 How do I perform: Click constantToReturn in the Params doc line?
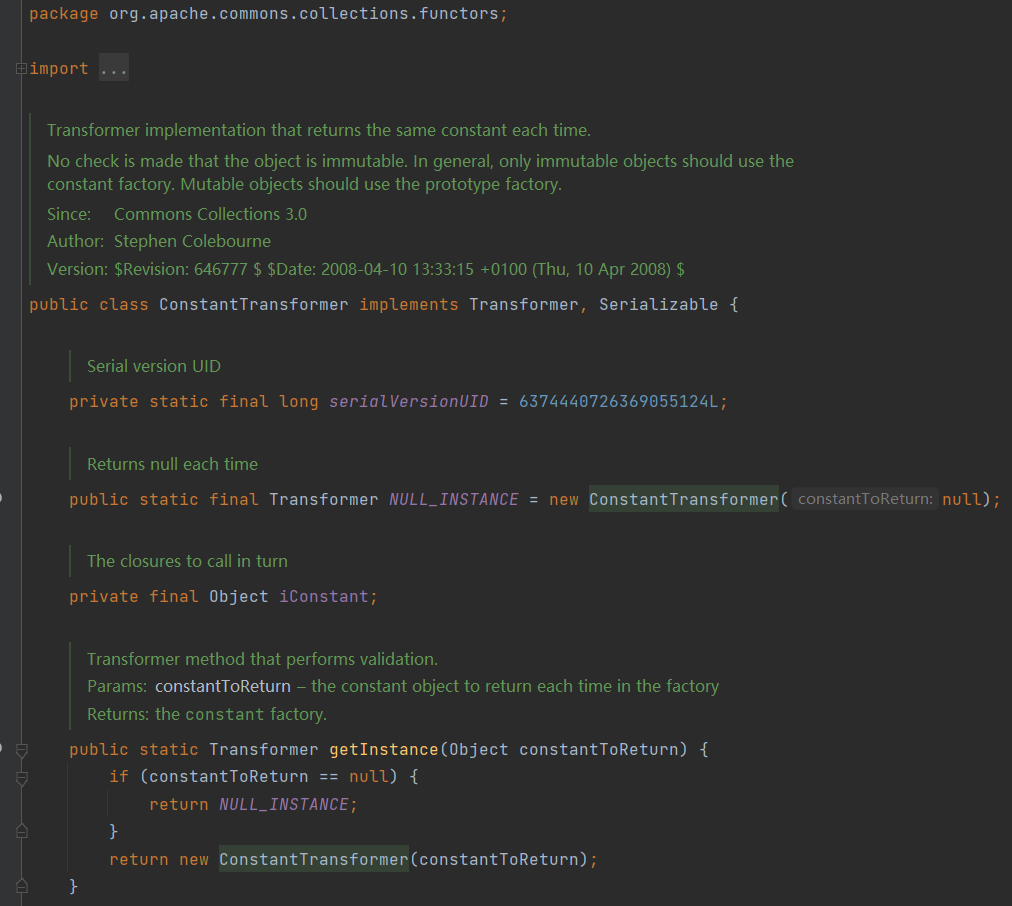[223, 686]
